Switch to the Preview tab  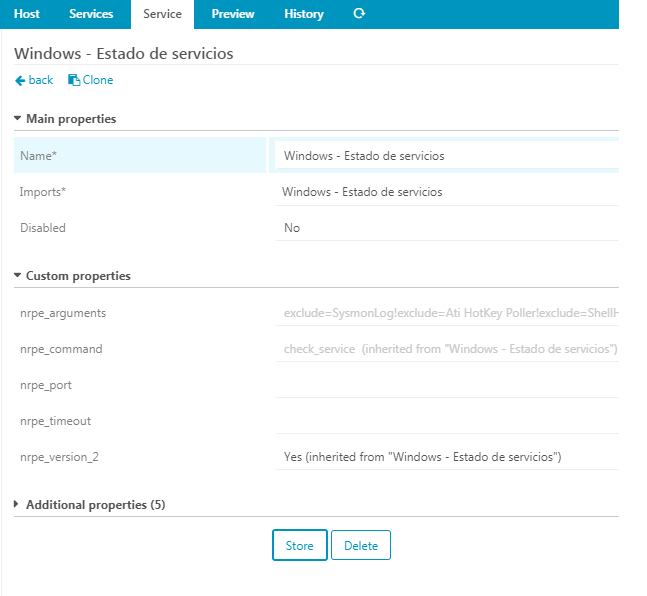click(233, 14)
